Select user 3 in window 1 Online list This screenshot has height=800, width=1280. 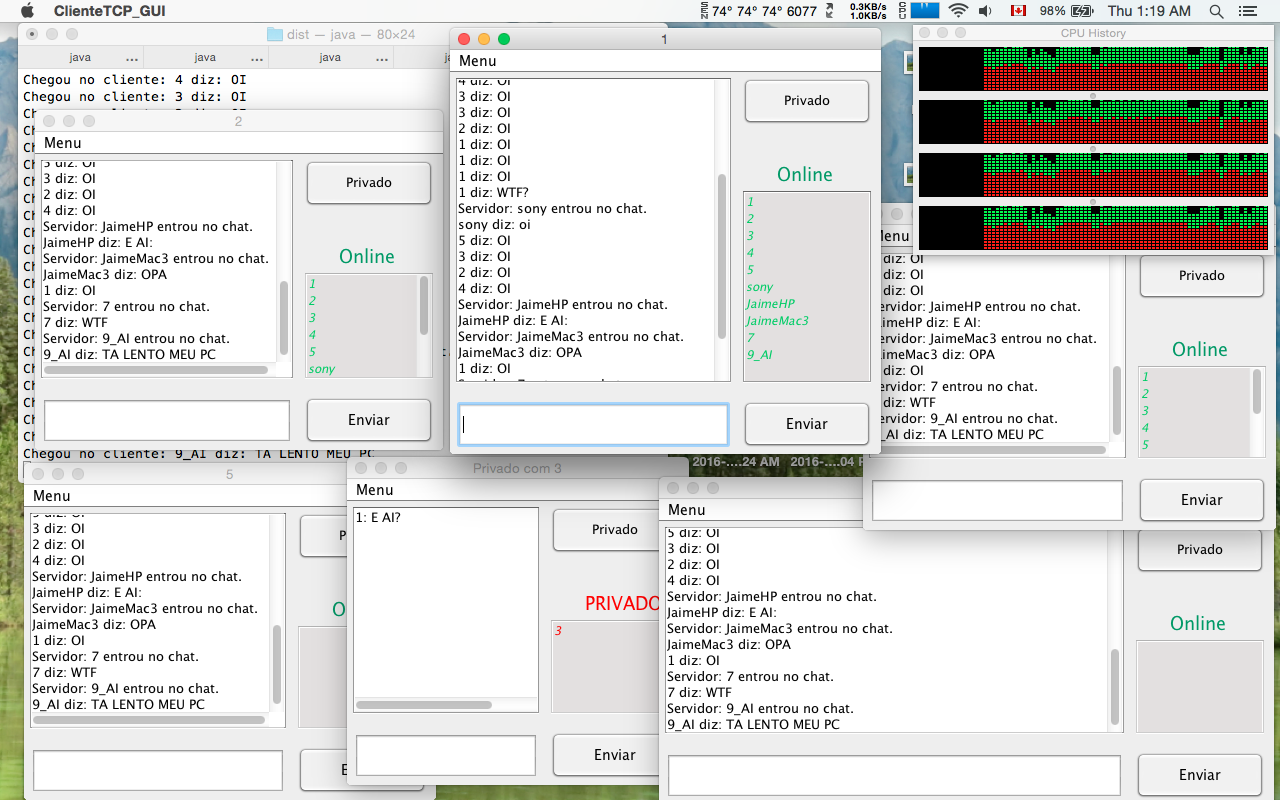point(750,236)
